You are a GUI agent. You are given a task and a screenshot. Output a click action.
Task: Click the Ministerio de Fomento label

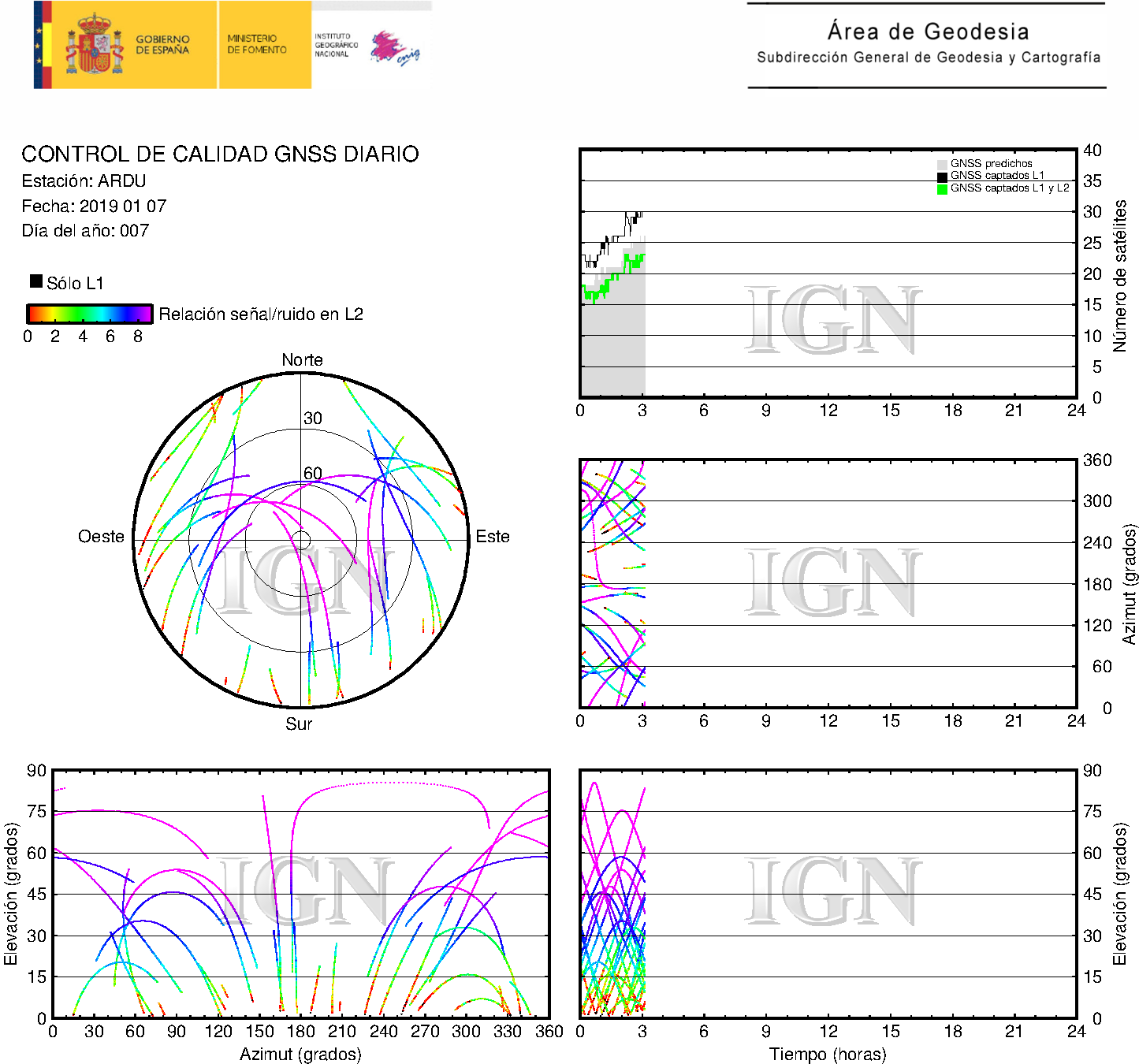257,44
